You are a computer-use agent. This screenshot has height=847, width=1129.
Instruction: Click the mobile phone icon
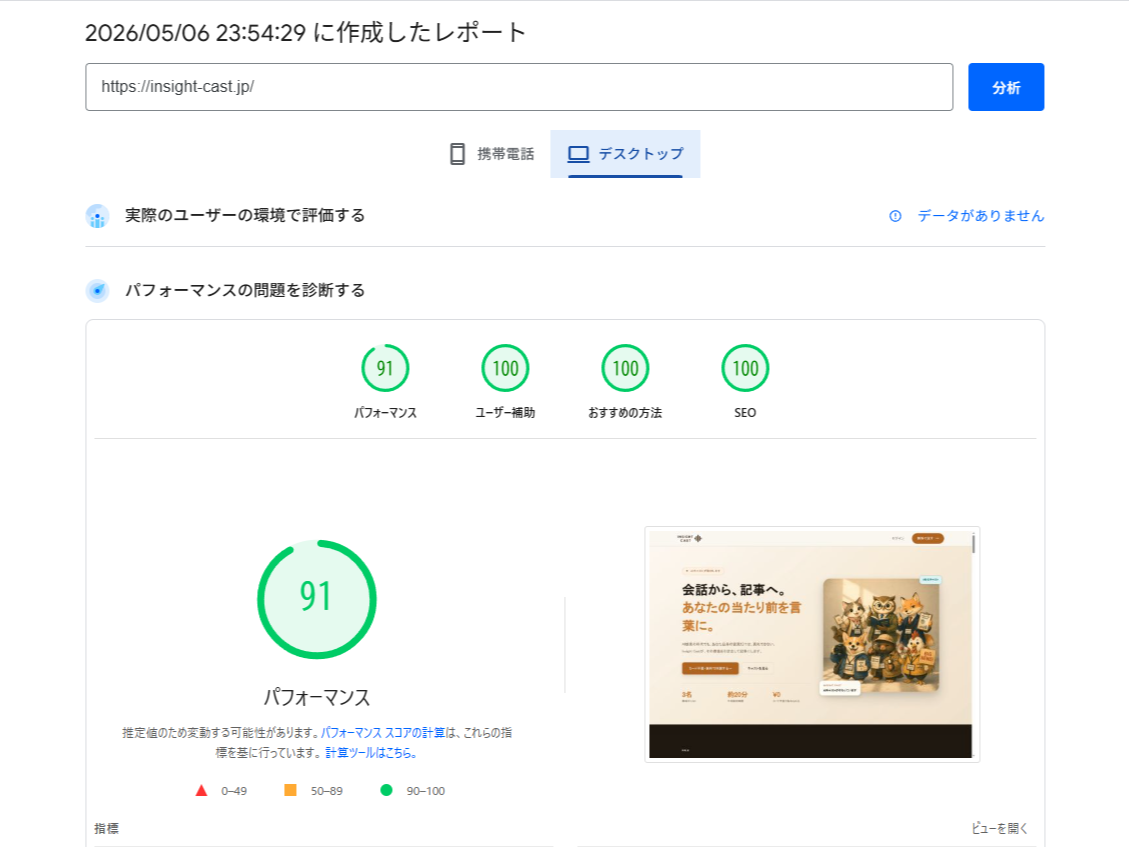click(457, 154)
